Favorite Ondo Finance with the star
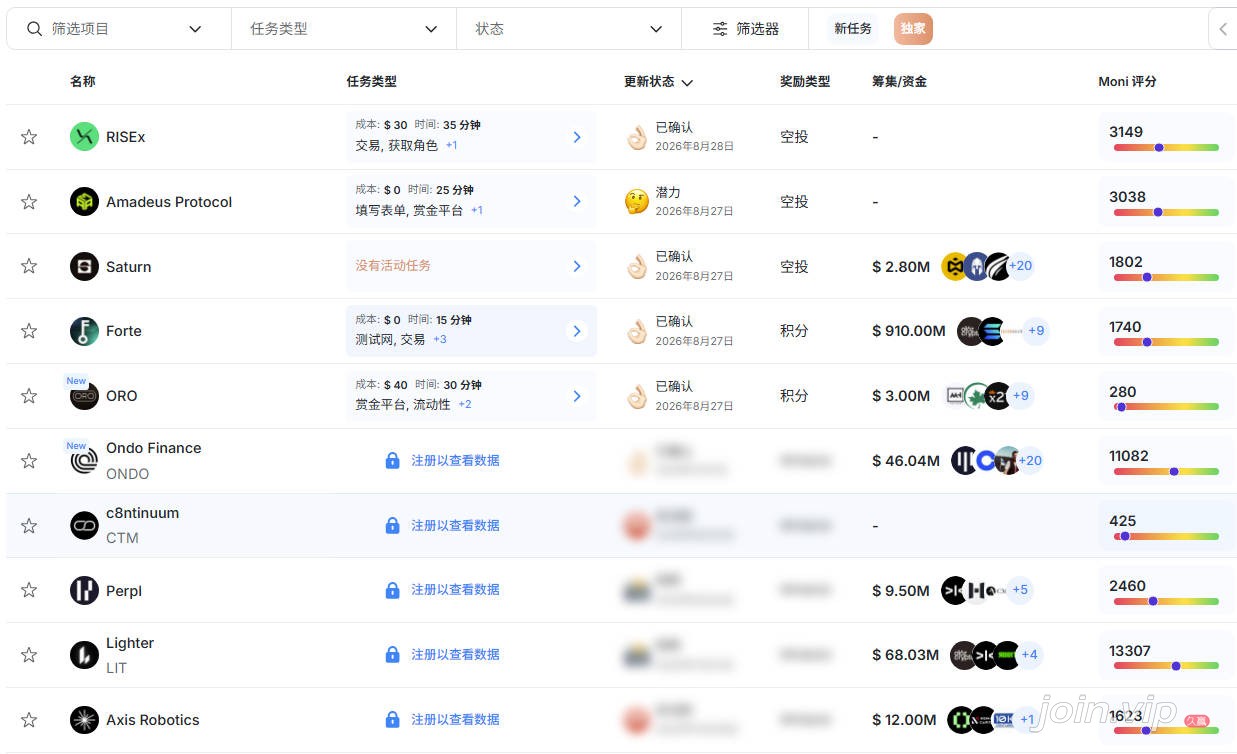 click(29, 461)
